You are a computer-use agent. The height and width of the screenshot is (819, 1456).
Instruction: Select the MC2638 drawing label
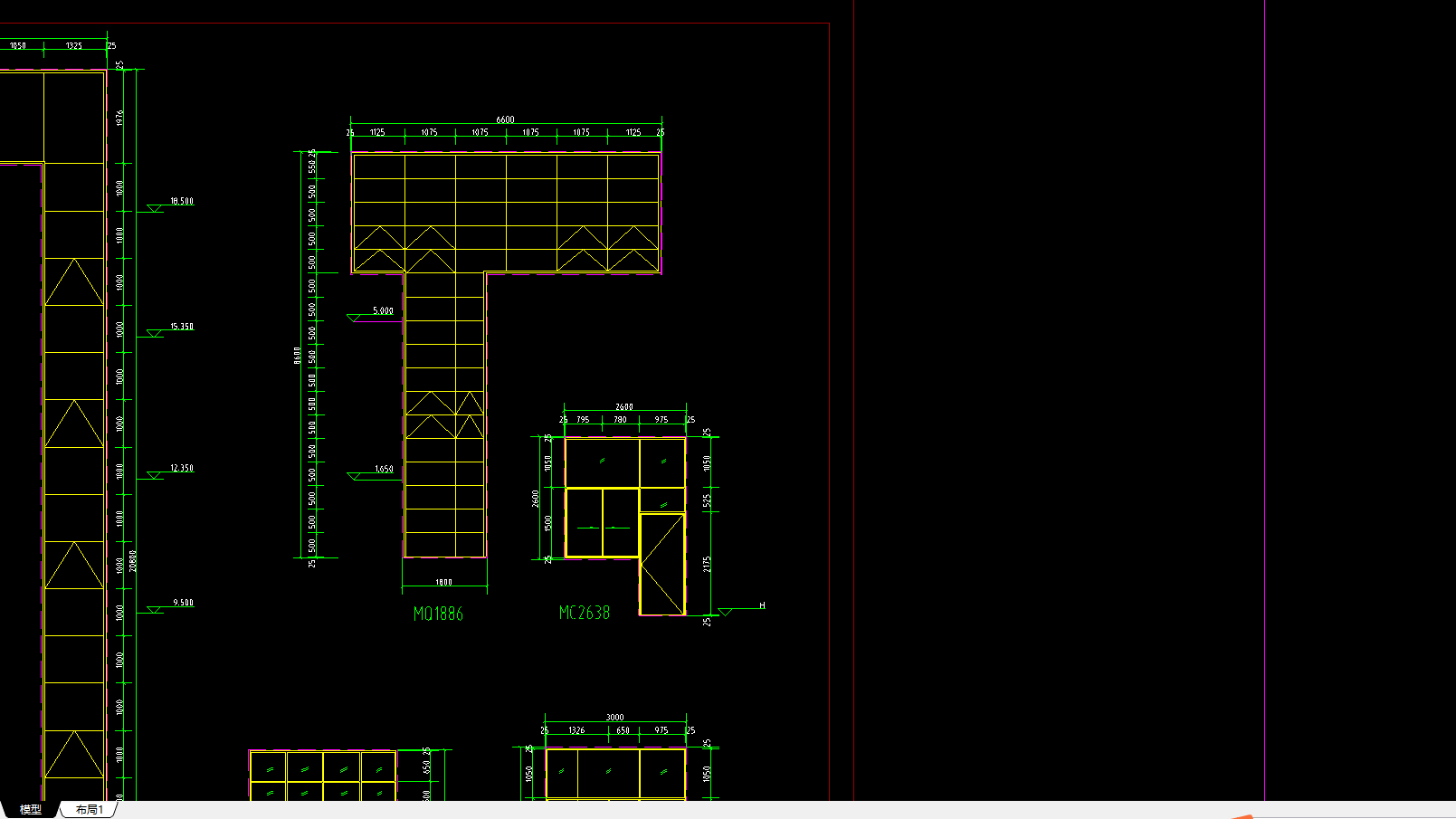[x=585, y=613]
